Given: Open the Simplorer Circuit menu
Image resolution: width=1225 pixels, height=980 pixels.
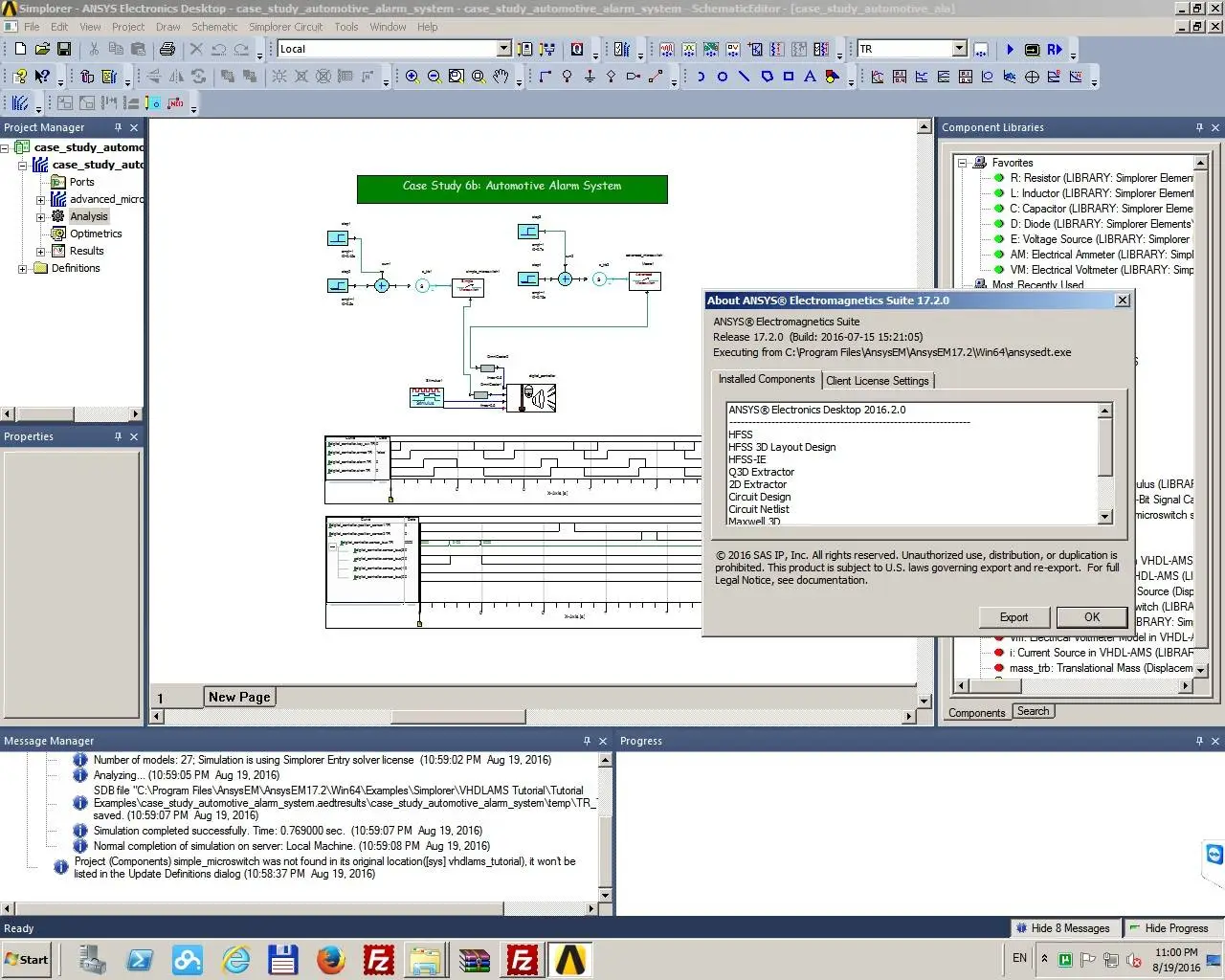Looking at the screenshot, I should click(286, 27).
